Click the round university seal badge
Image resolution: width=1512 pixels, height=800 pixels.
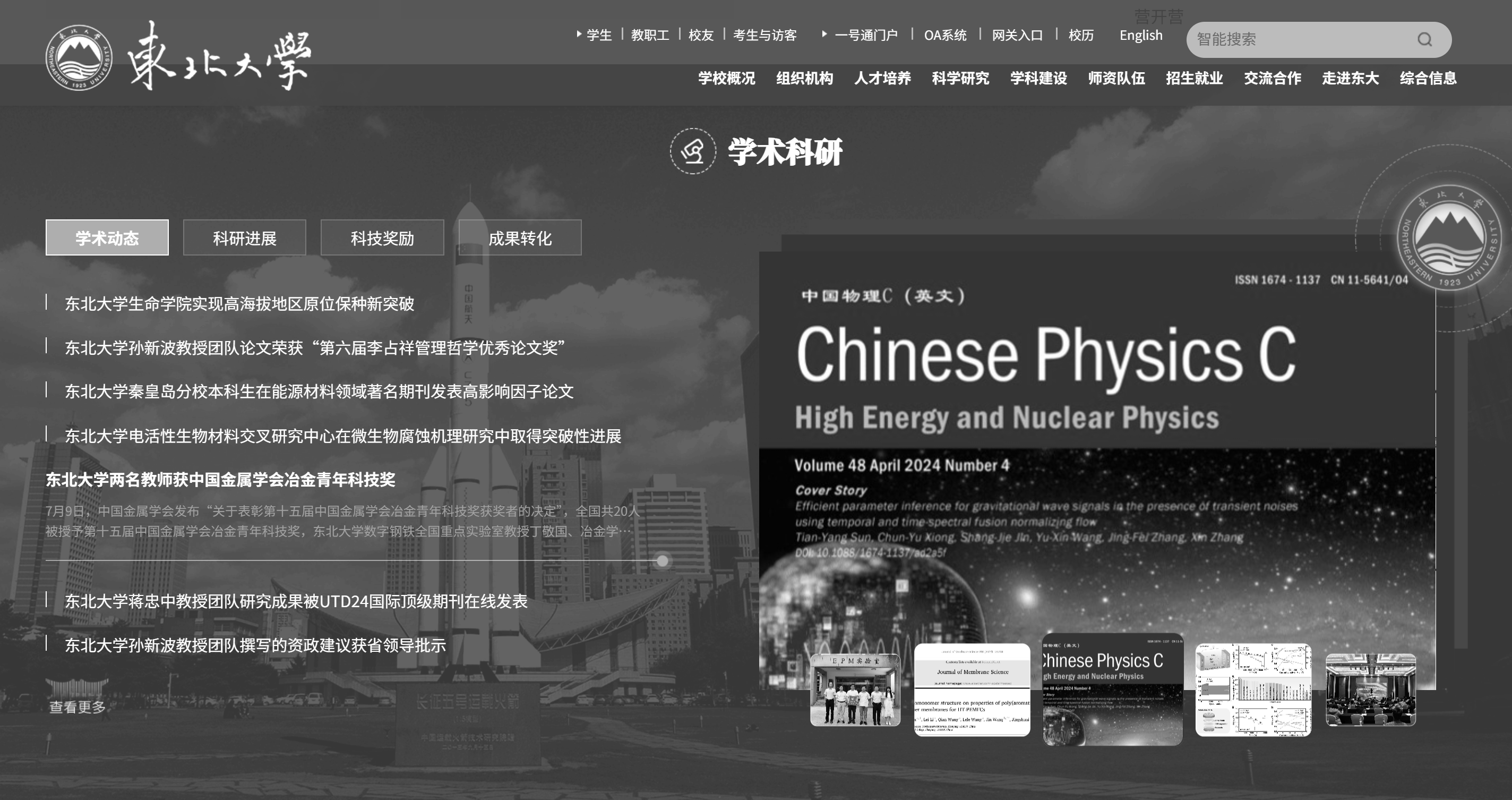[1449, 238]
